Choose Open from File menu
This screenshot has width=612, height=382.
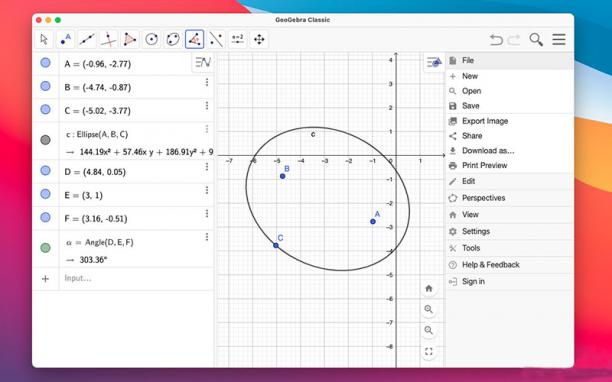[510, 91]
